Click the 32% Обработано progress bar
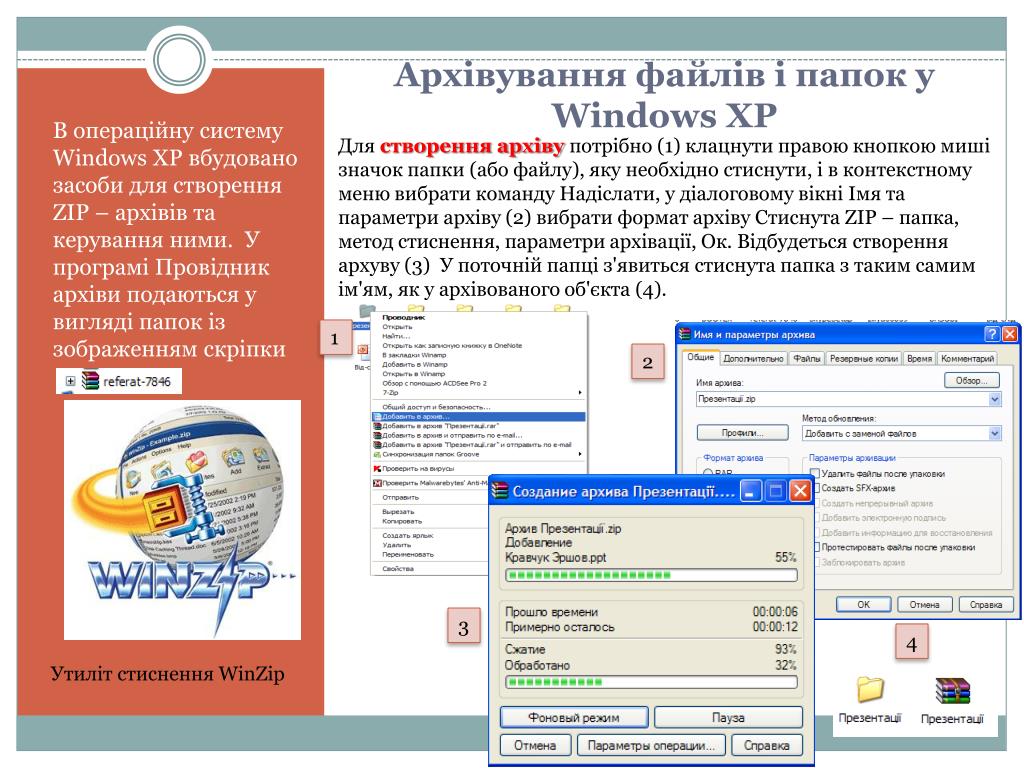The height and width of the screenshot is (768, 1024). pyautogui.click(x=651, y=682)
